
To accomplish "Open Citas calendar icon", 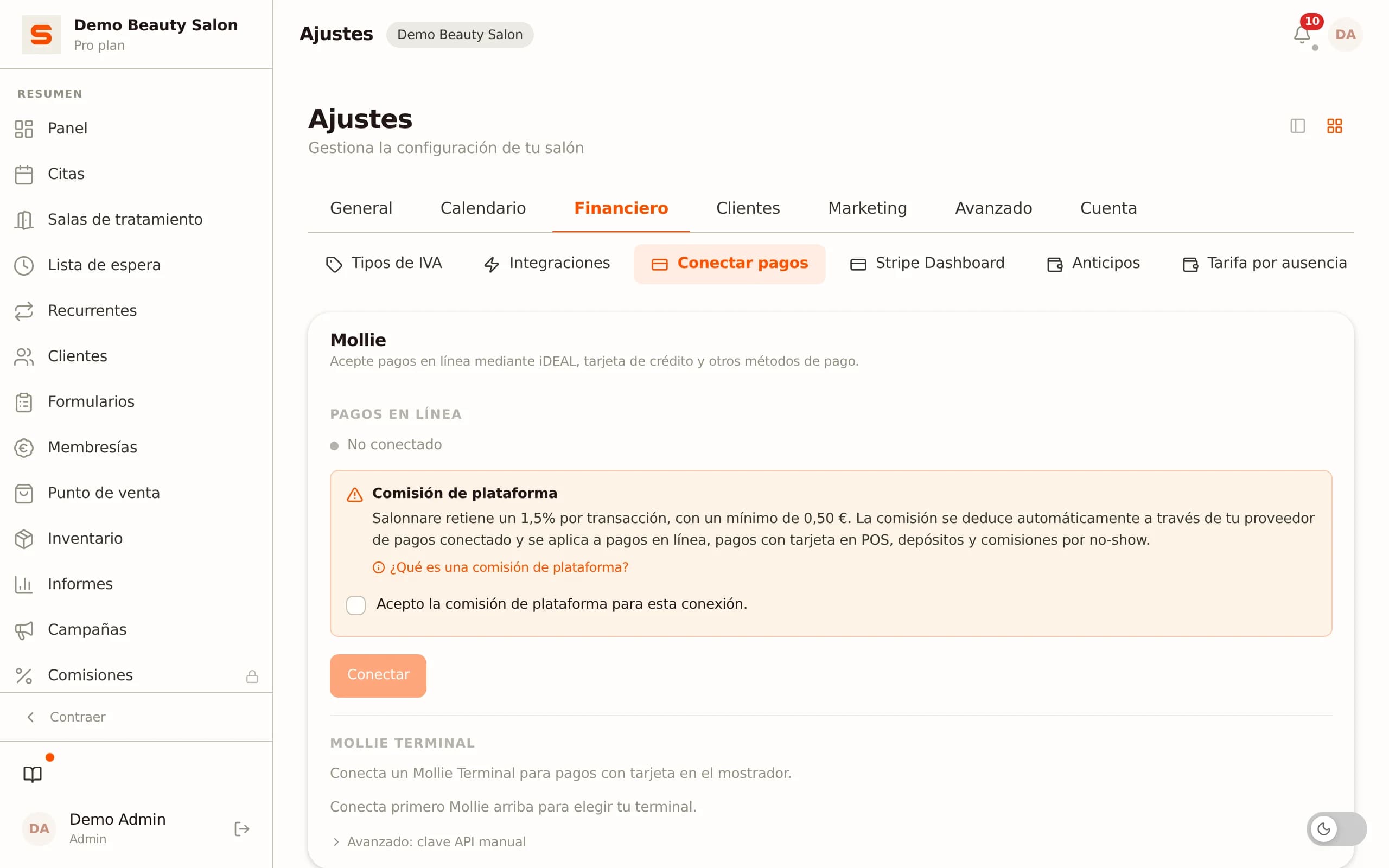I will click(23, 174).
